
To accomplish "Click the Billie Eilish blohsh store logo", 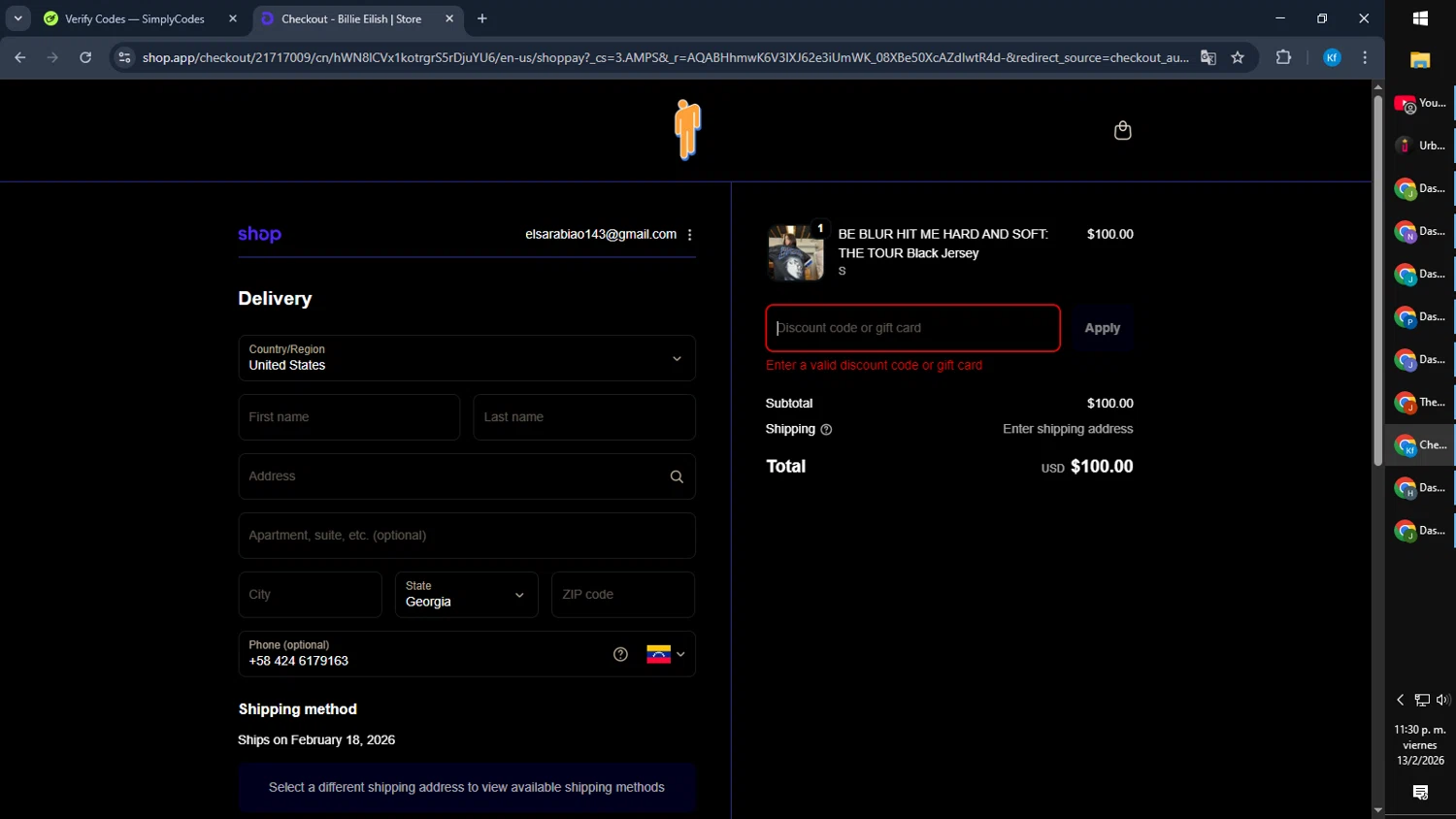I will 687,130.
